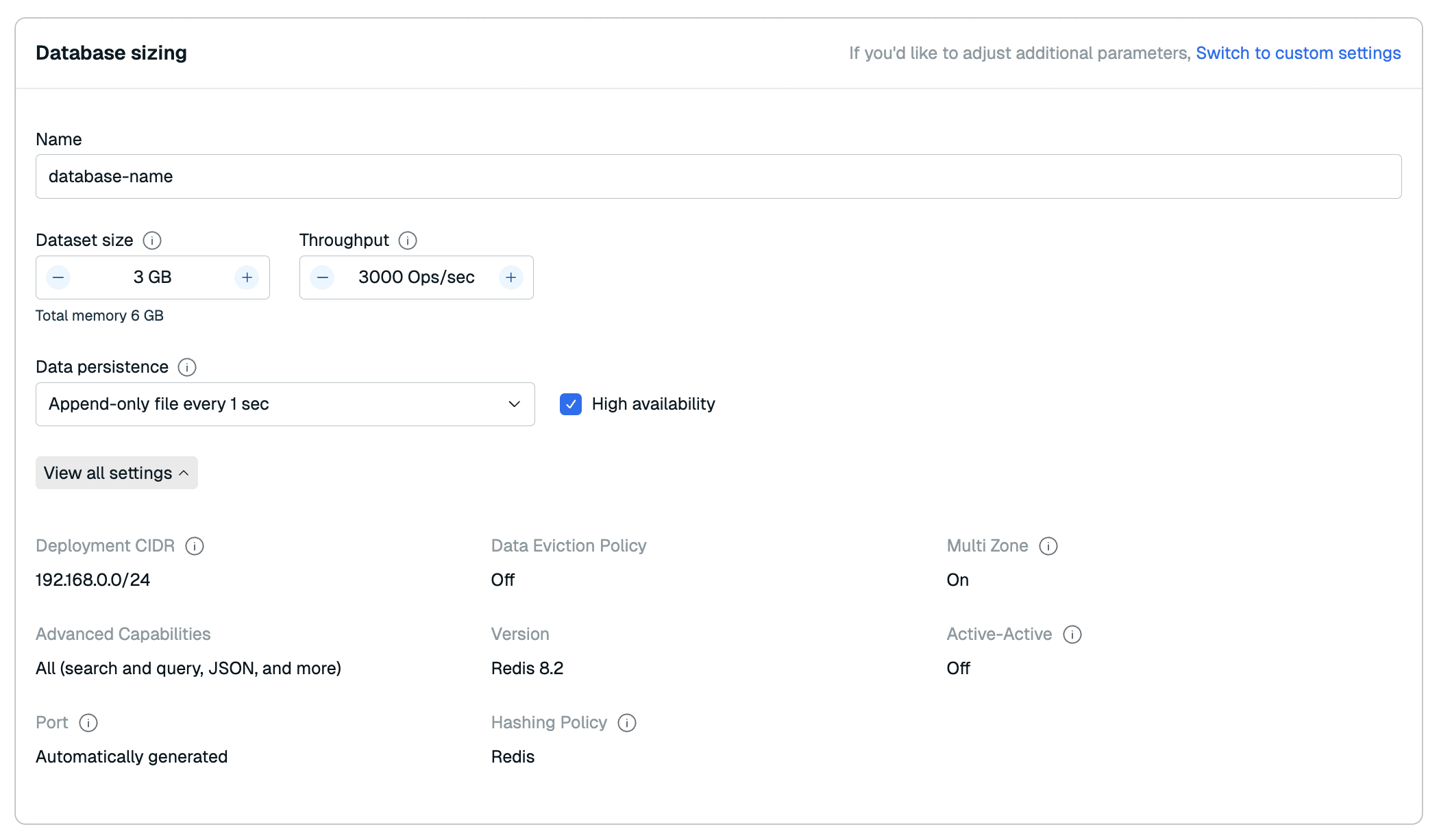Click the database Name input field
This screenshot has height=840, width=1439.
pos(718,177)
